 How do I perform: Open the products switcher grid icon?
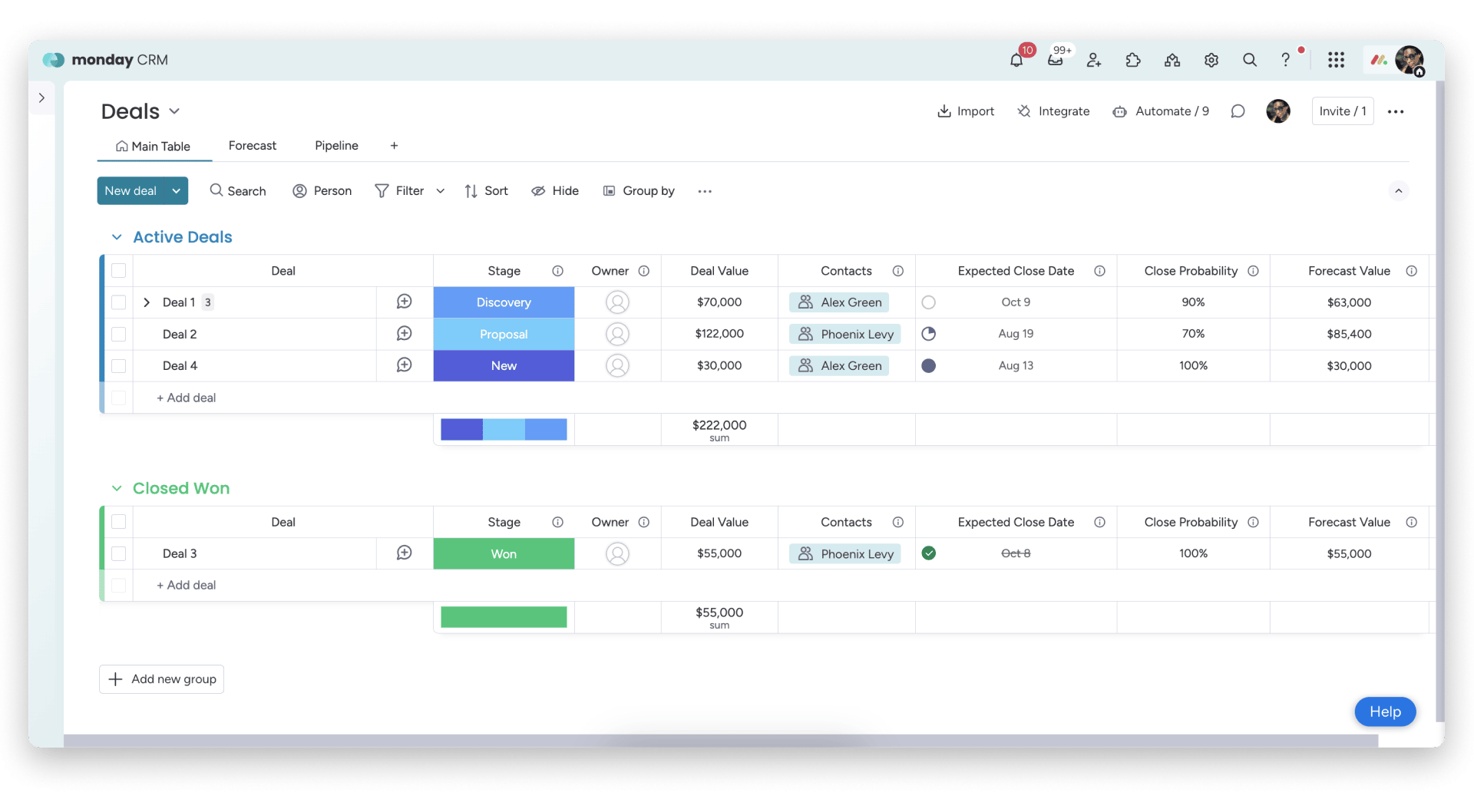pyautogui.click(x=1336, y=60)
